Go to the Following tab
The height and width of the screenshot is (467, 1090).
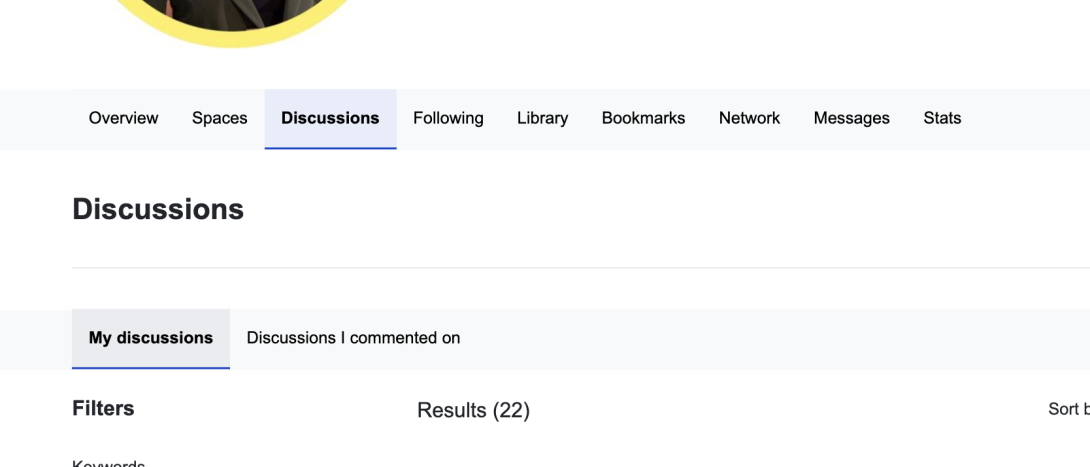click(x=448, y=118)
